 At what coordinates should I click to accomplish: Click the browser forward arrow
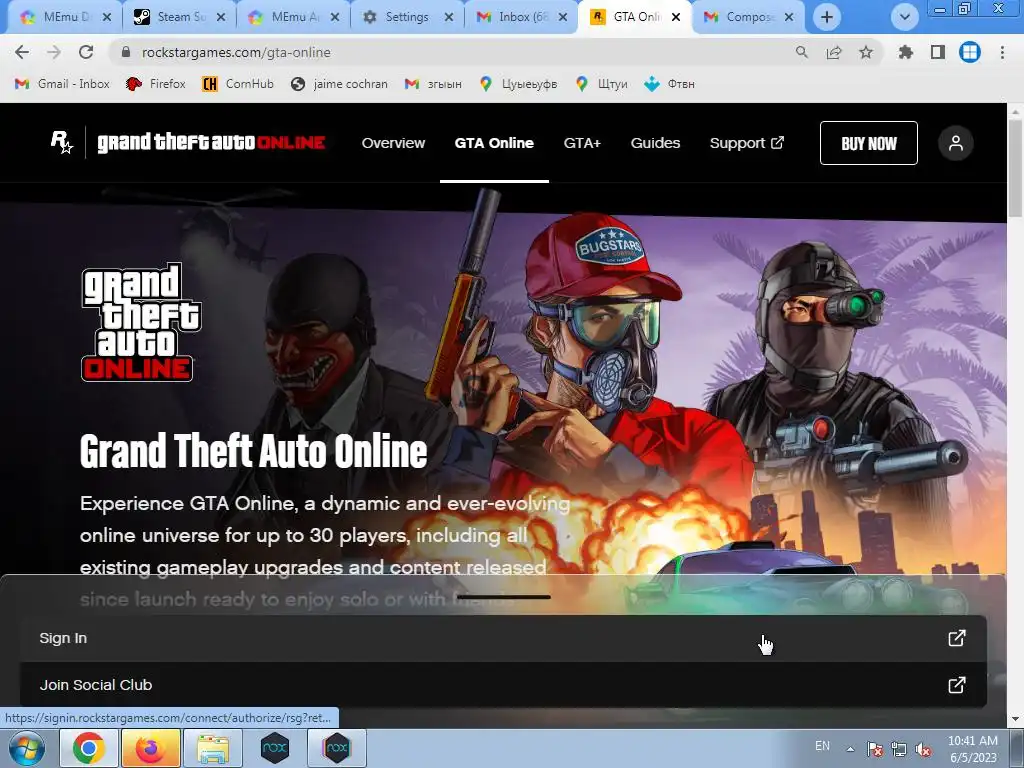pyautogui.click(x=54, y=52)
